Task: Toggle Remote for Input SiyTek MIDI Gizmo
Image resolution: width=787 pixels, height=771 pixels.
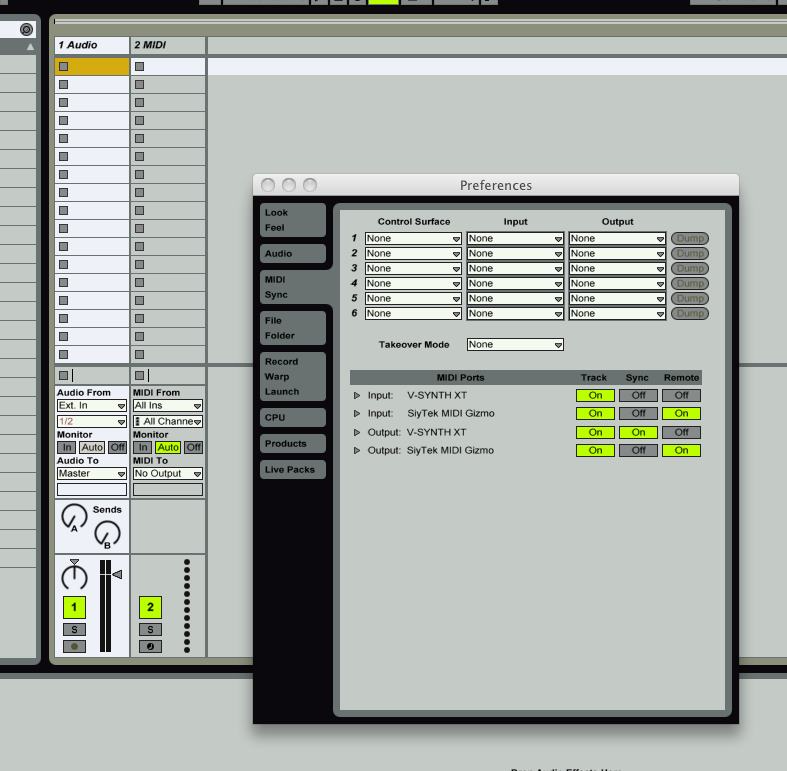Action: 682,414
